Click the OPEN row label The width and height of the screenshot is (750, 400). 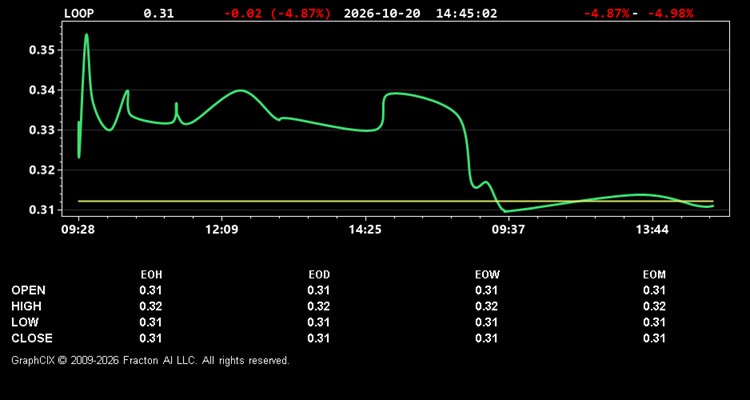point(29,290)
